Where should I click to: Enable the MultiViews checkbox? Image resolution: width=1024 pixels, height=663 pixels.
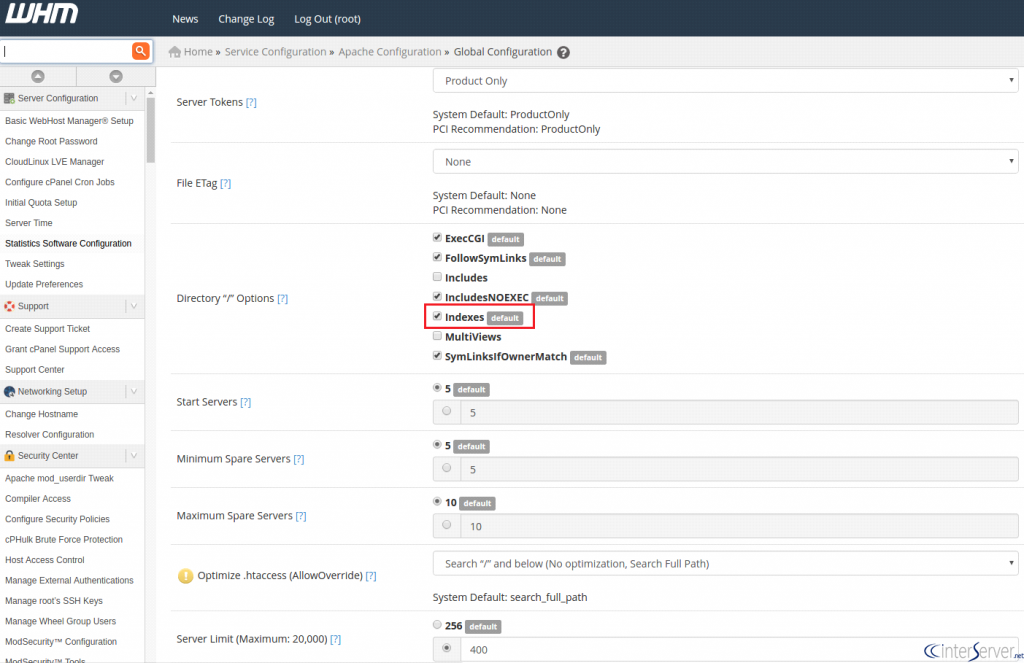coord(438,336)
